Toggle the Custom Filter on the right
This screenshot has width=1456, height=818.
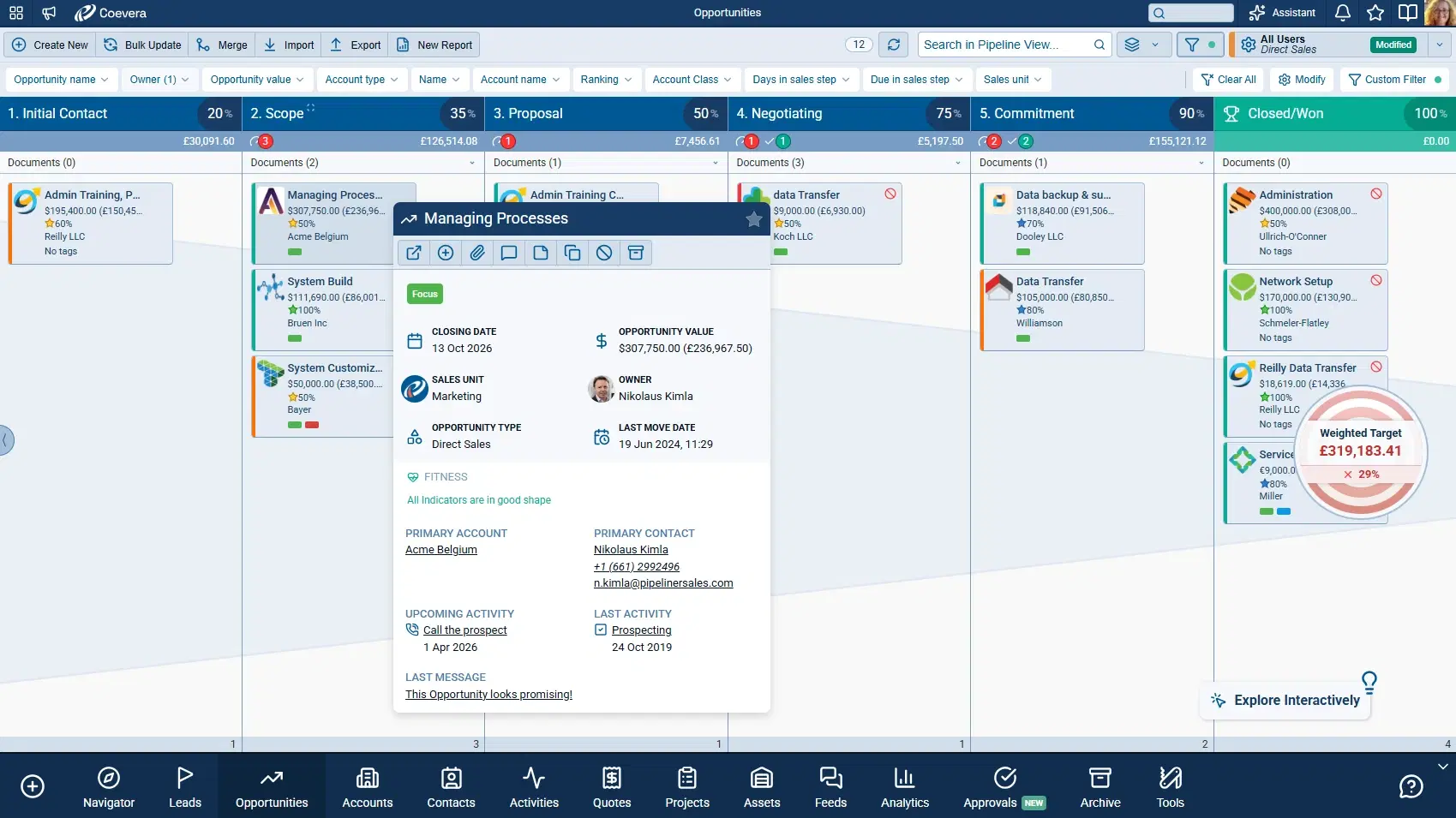[1394, 79]
